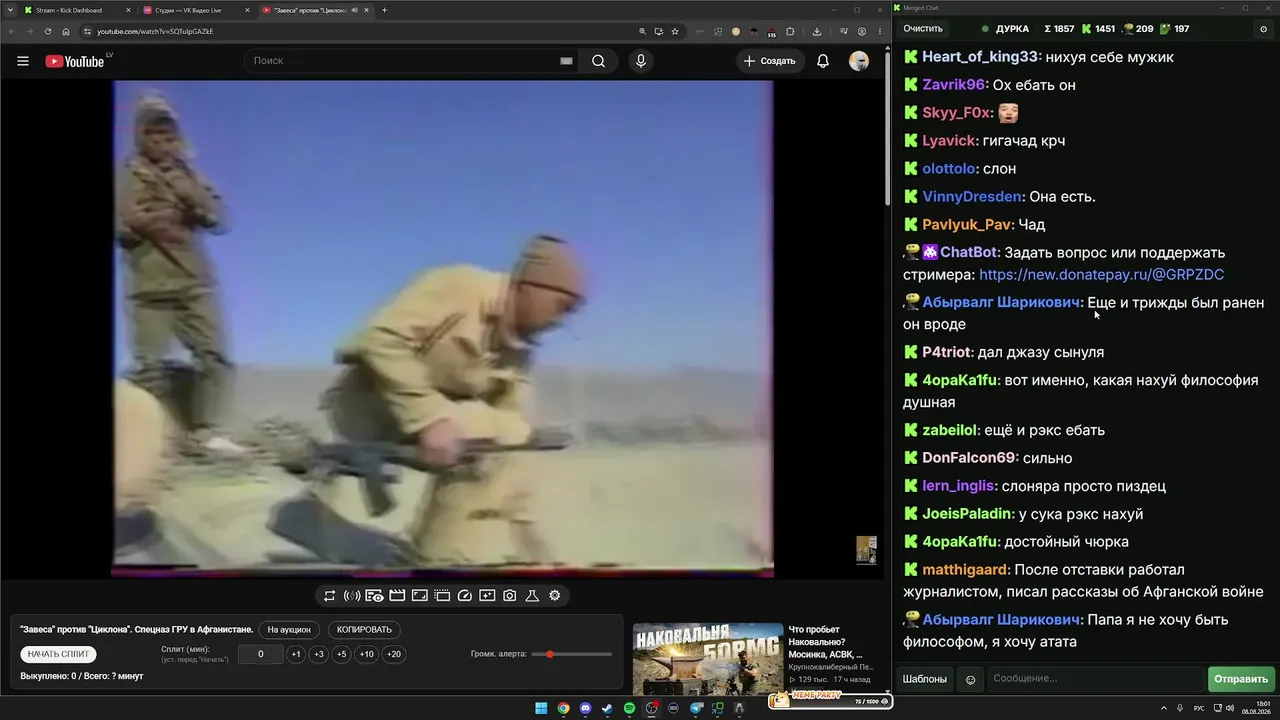Add +20 minutes to split
This screenshot has width=1280, height=720.
pyautogui.click(x=394, y=654)
